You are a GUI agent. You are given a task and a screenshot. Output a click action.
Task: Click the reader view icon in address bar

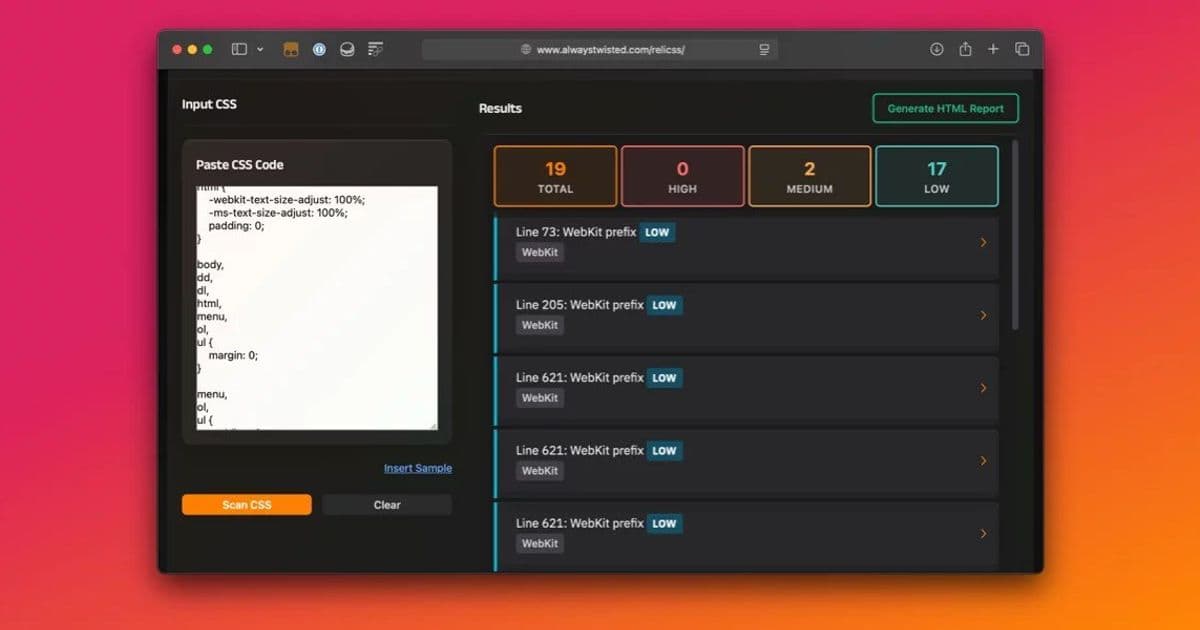pyautogui.click(x=763, y=48)
